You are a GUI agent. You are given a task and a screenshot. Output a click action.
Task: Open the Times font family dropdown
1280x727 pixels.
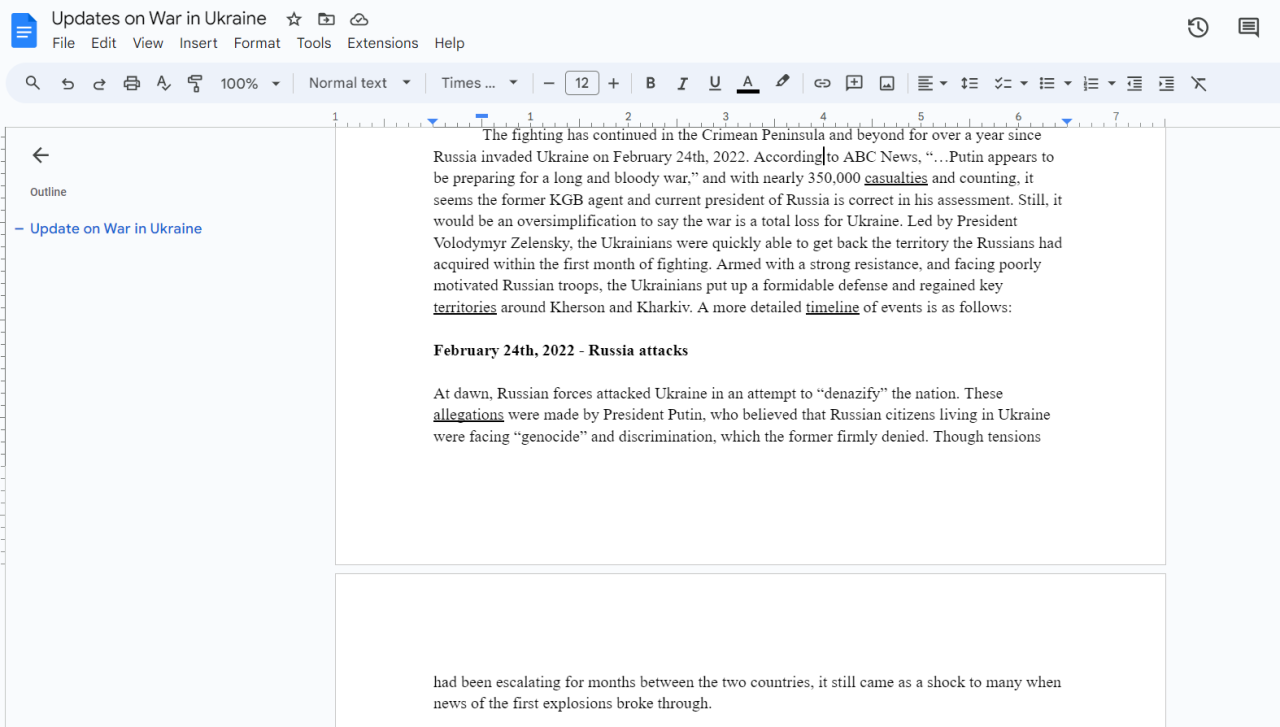tap(480, 83)
